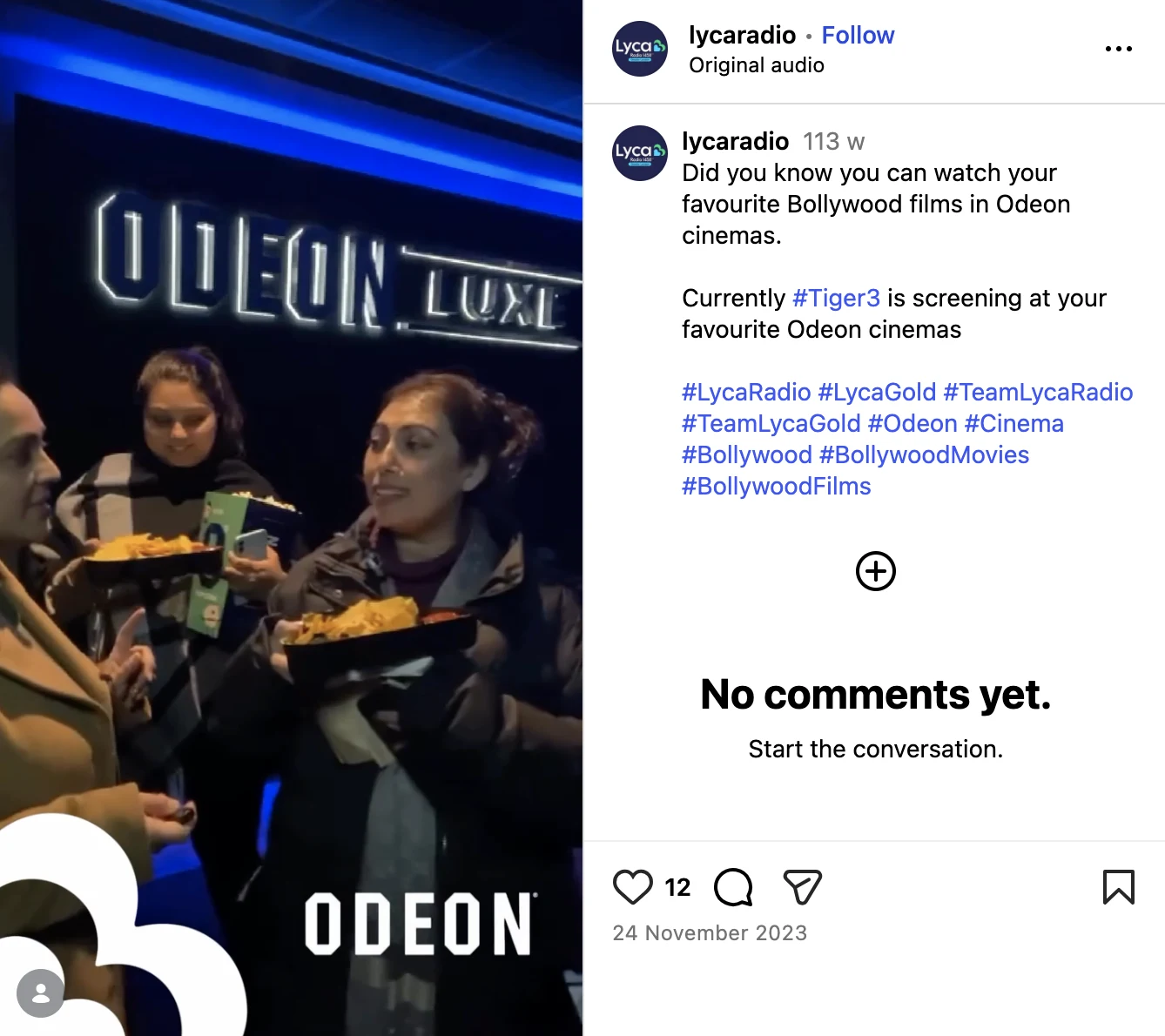Like the post with the heart icon
This screenshot has height=1036, width=1165.
633,887
